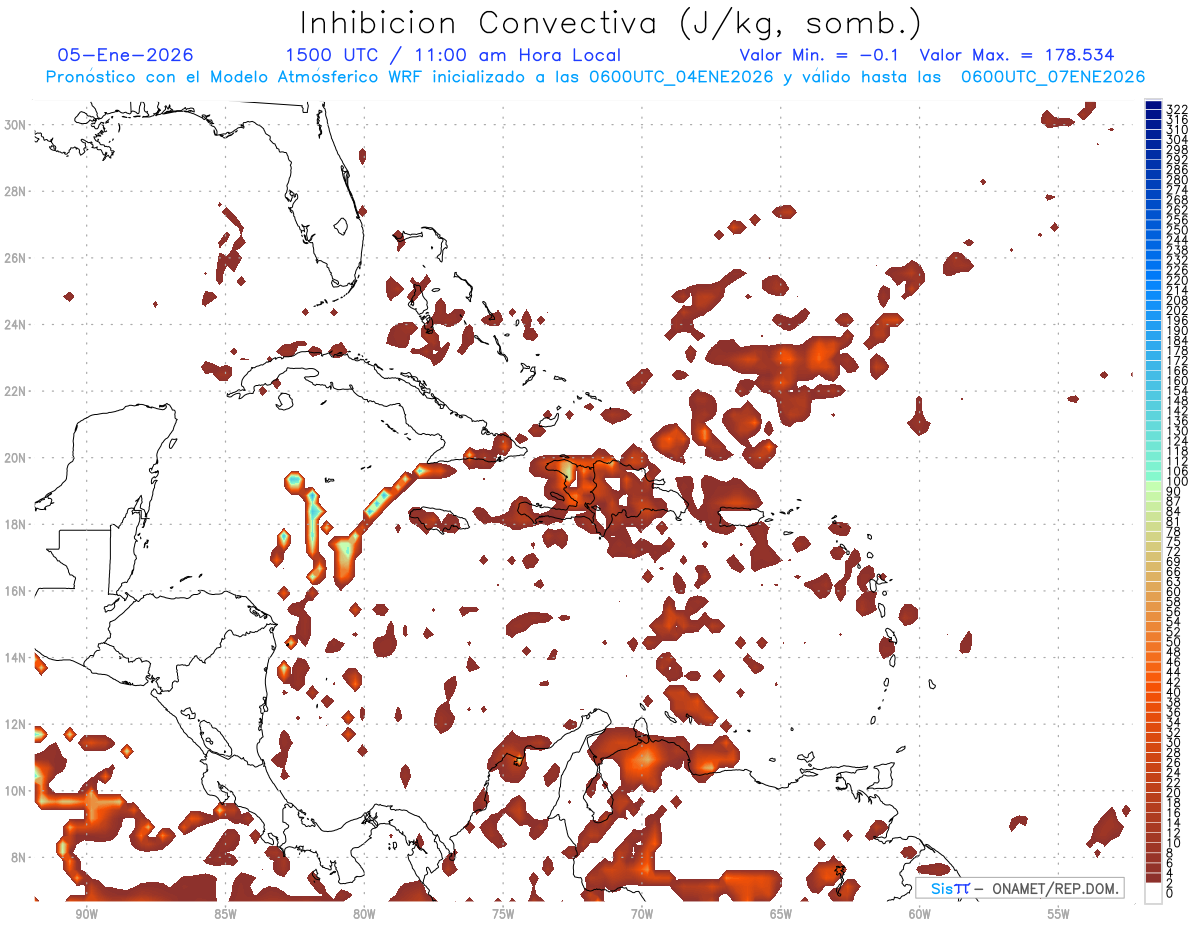Viewport: 1200px width, 927px height.
Task: Click the 60W longitude label
Action: [919, 914]
